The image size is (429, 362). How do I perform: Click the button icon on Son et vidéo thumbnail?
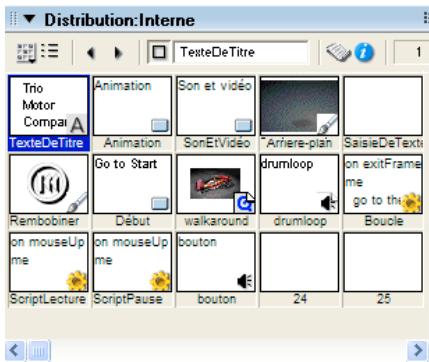click(243, 126)
